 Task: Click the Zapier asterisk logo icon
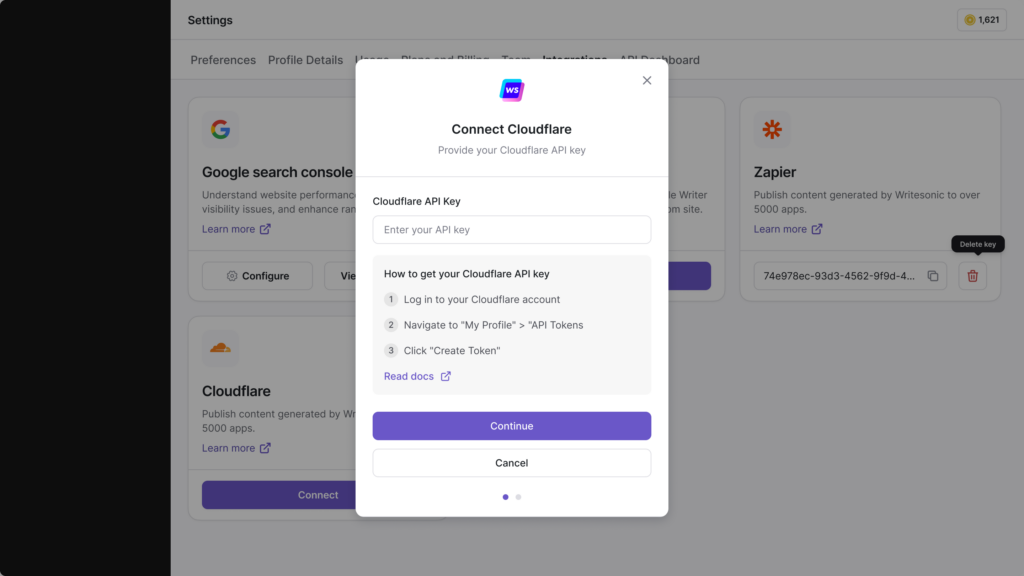point(771,129)
